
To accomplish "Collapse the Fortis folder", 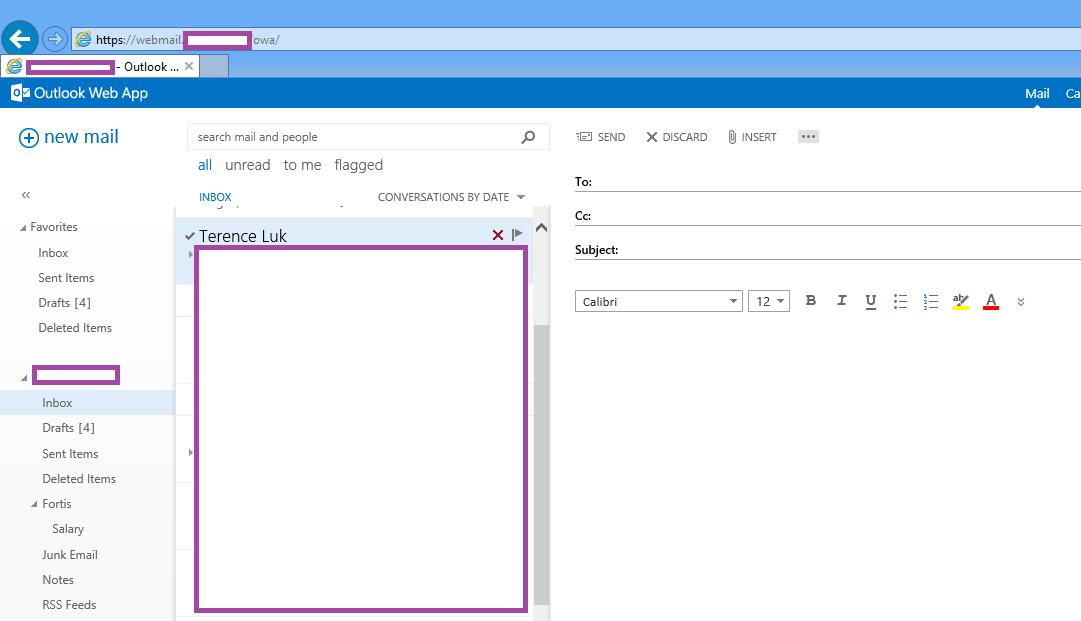I will (34, 505).
